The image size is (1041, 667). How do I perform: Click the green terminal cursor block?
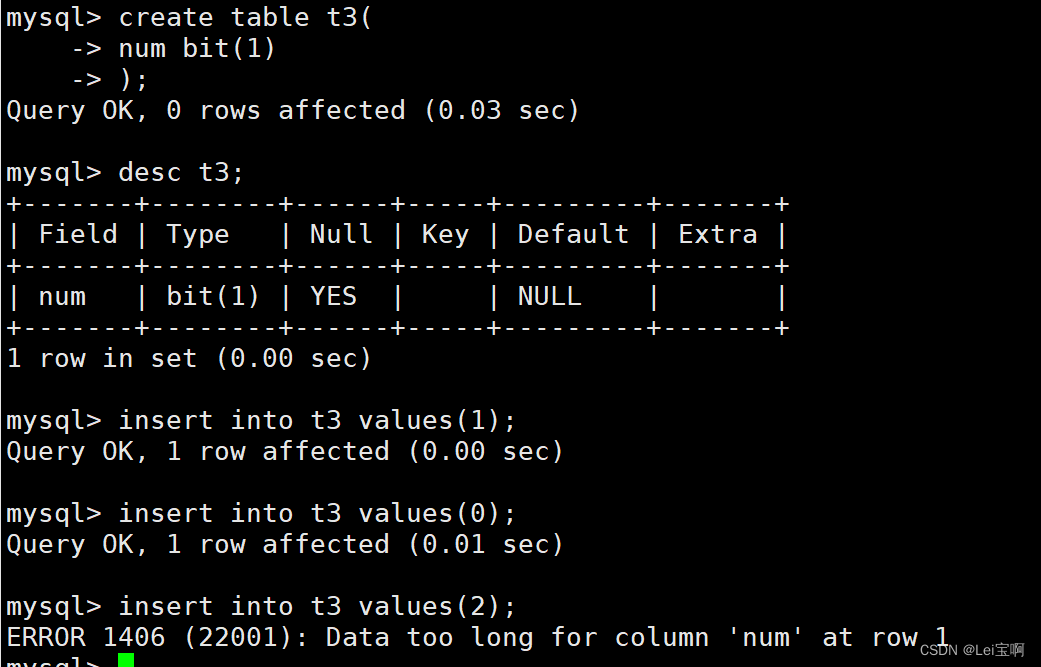pyautogui.click(x=125, y=661)
